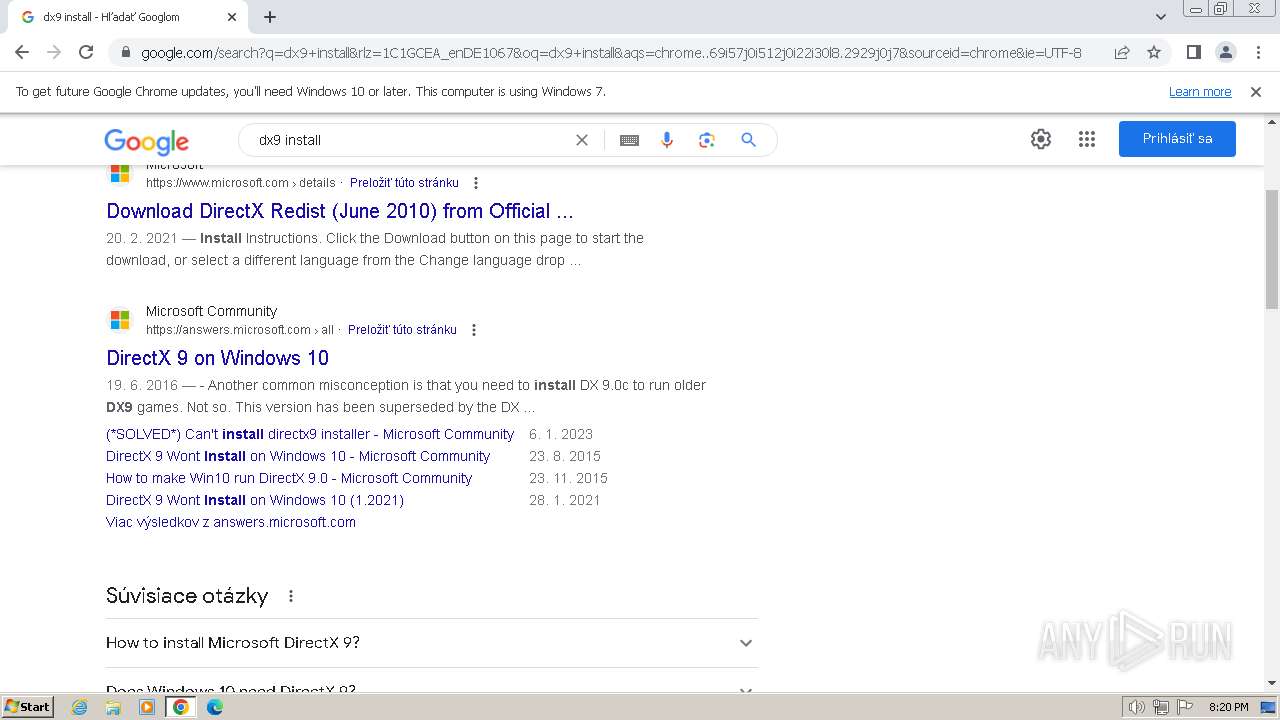This screenshot has height=720, width=1280.
Task: Launch Internet Explorer from the taskbar
Action: (79, 707)
